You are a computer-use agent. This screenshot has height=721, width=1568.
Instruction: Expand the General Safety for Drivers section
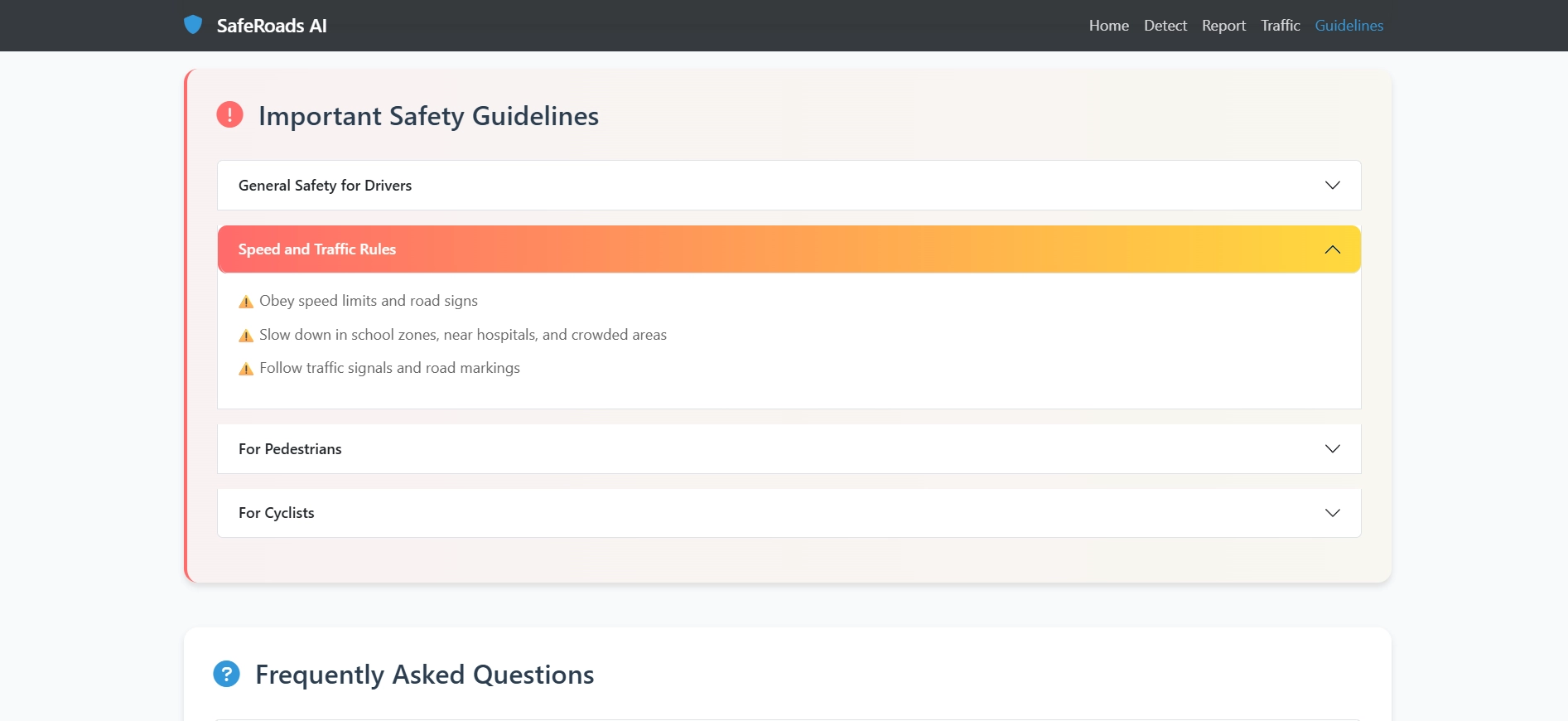coord(325,186)
